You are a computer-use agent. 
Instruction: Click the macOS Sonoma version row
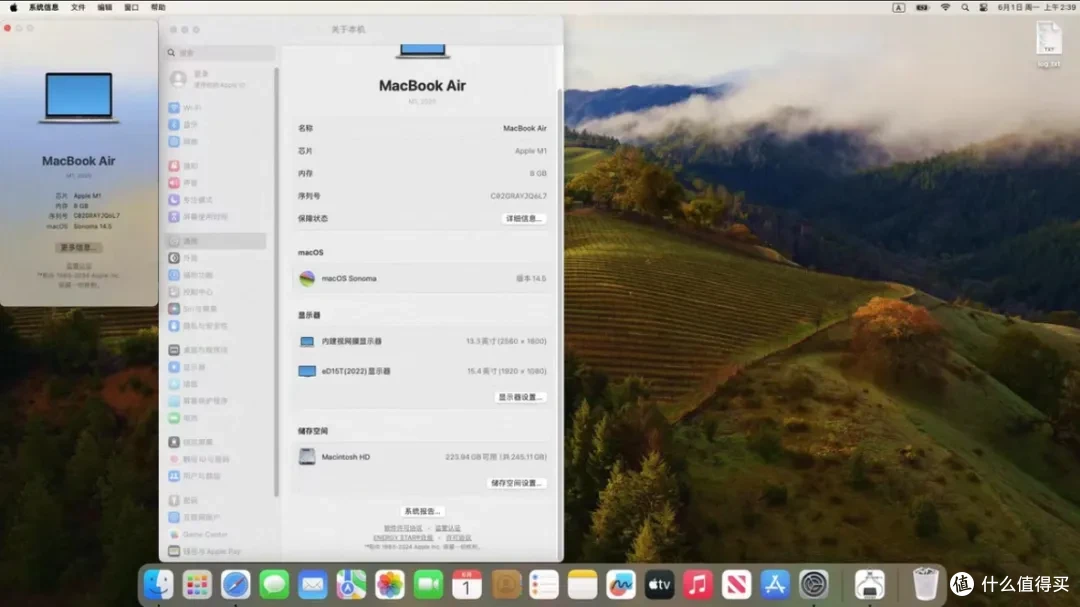pos(422,278)
